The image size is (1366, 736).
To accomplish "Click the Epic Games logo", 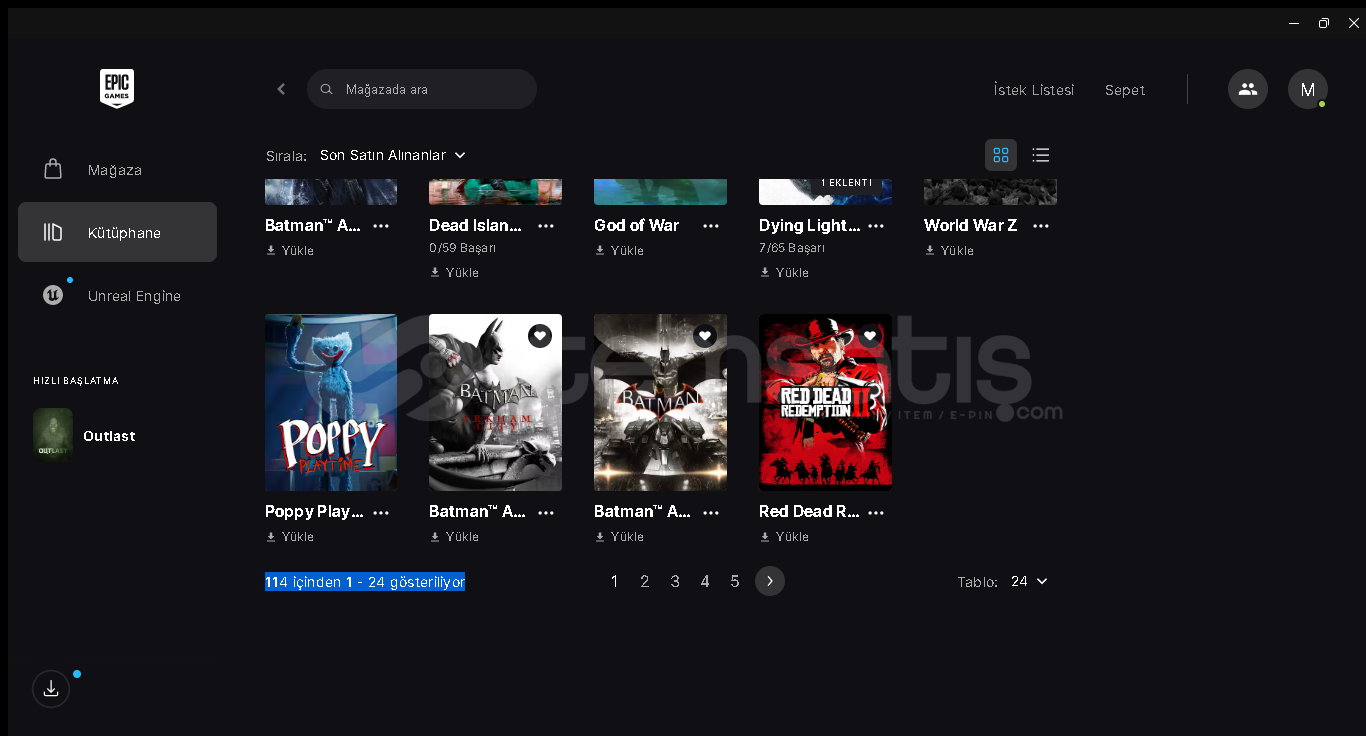I will click(x=117, y=89).
